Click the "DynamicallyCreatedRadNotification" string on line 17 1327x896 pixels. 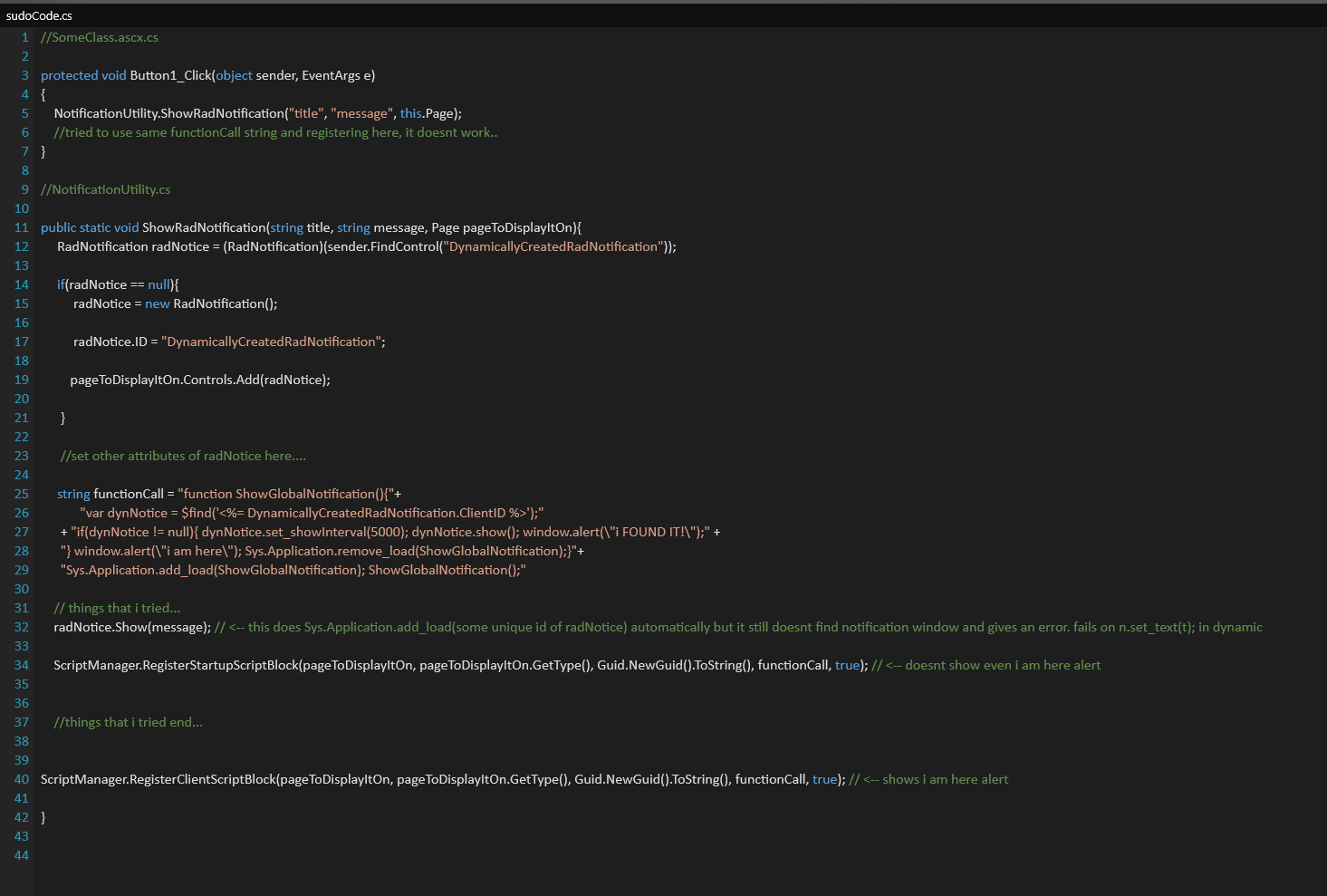coord(273,342)
